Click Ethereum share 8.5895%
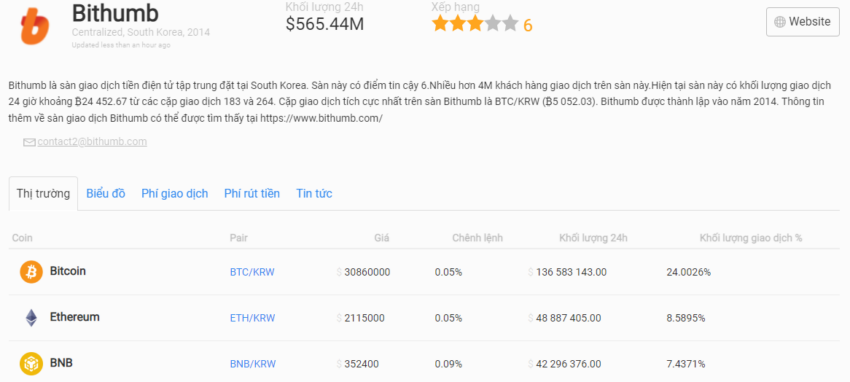 (686, 318)
